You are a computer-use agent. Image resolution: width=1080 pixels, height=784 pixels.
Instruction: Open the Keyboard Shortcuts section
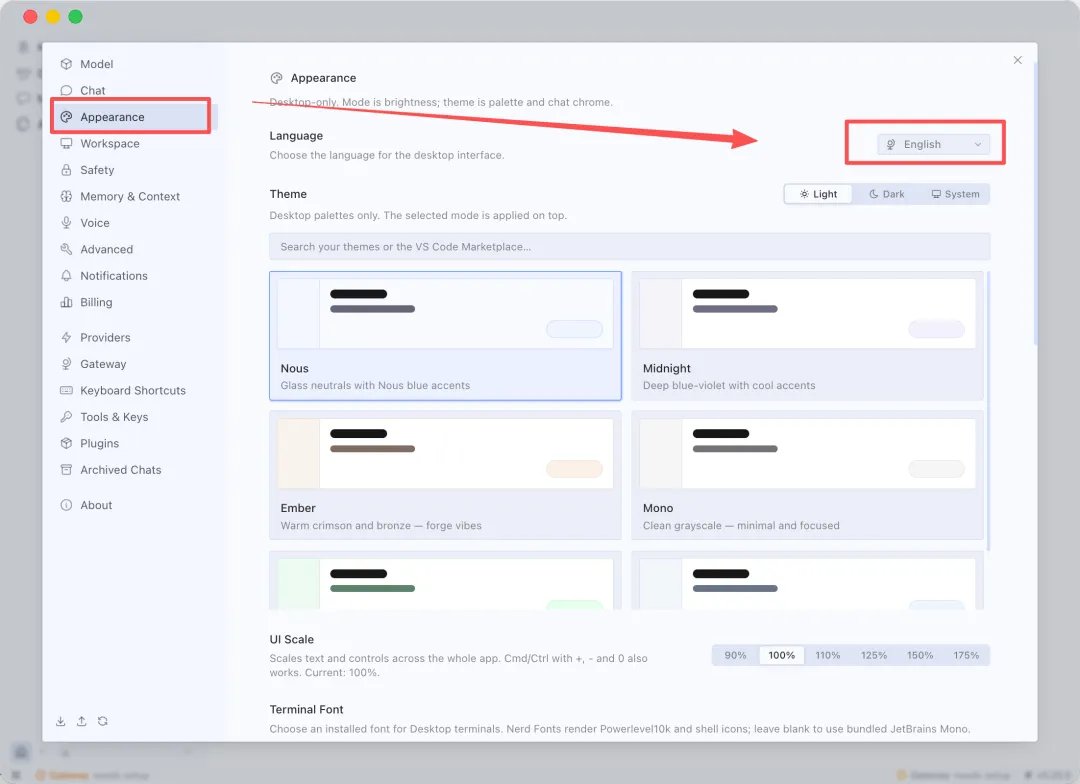point(134,391)
